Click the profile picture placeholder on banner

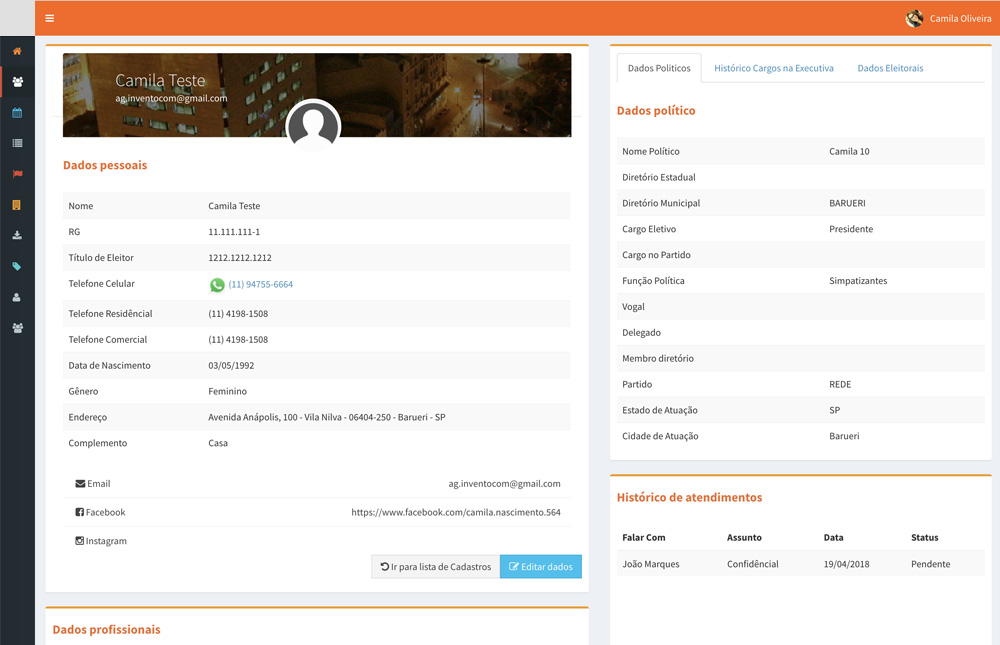point(313,126)
